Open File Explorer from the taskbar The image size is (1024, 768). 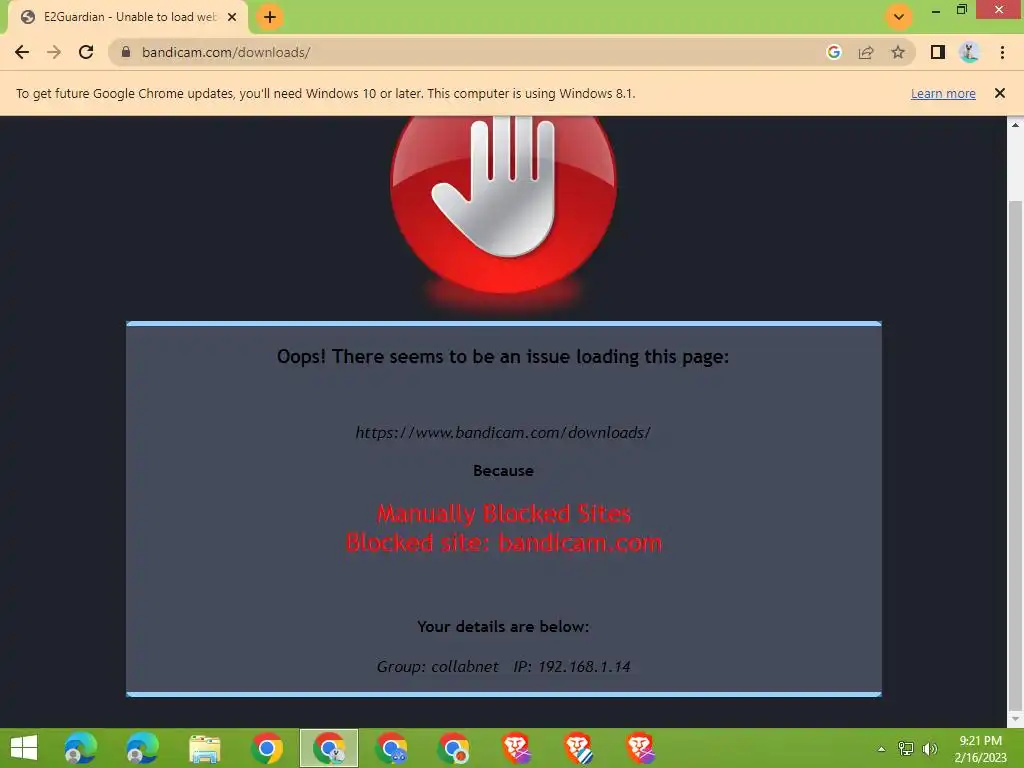tap(204, 748)
